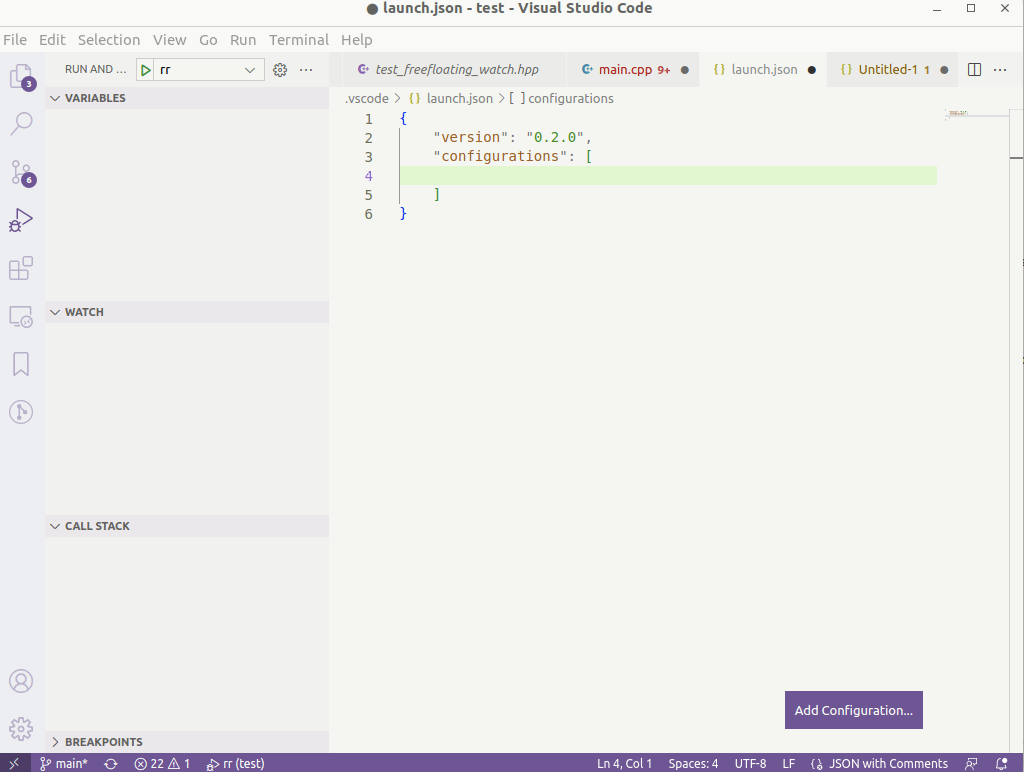Click the green Start Debugging play button
Image resolution: width=1024 pixels, height=772 pixels.
coord(146,70)
